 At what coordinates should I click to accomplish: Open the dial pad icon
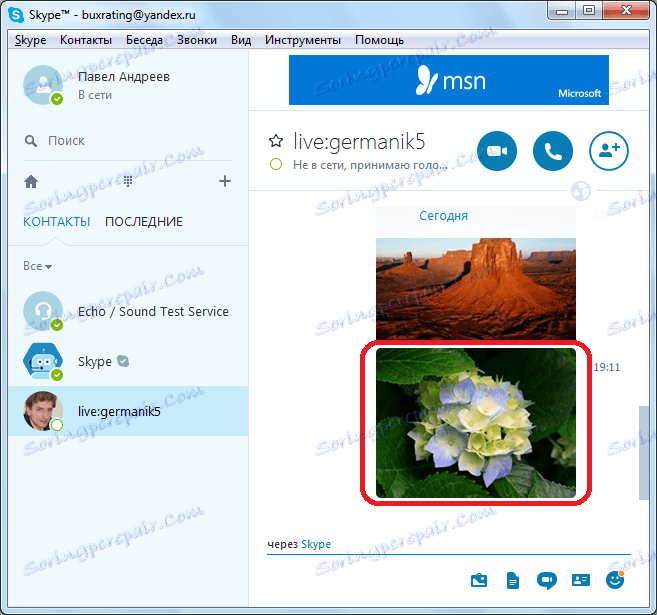128,181
